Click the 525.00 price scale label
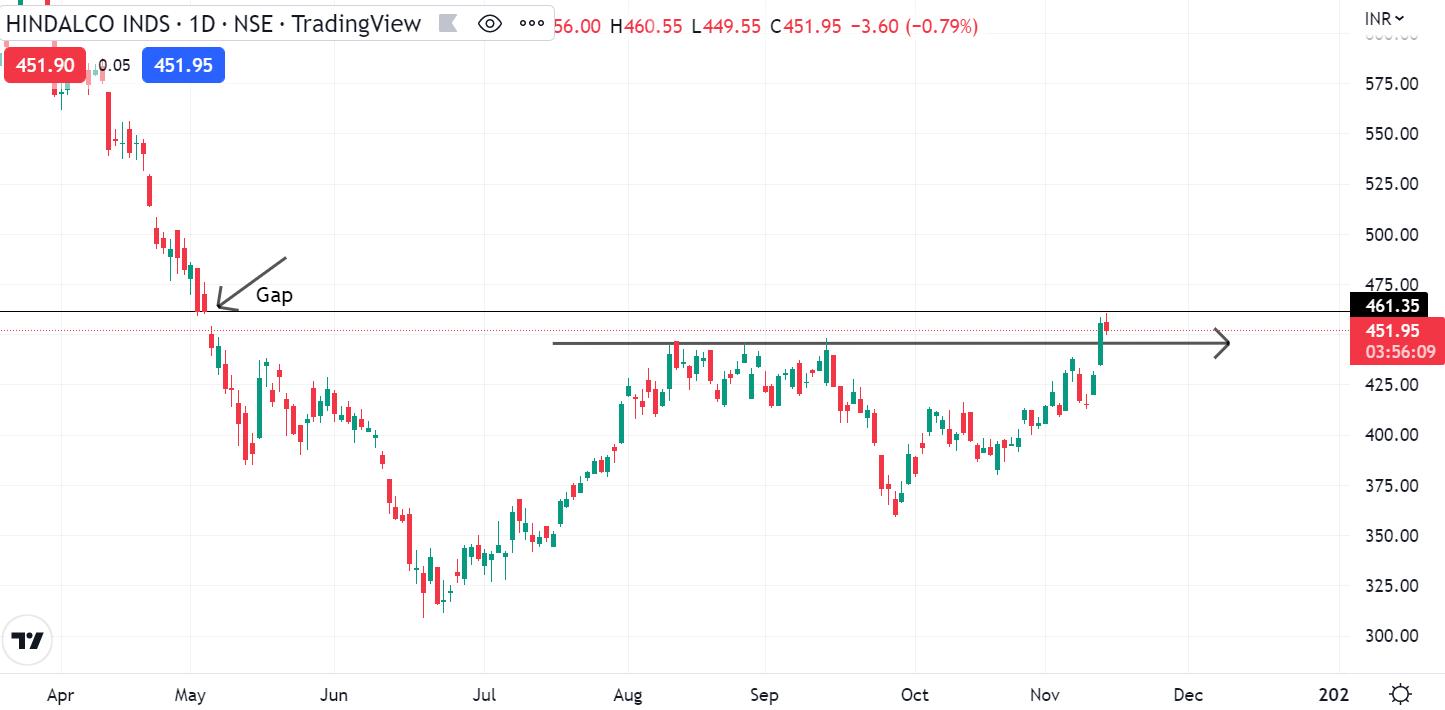1445x710 pixels. point(1391,183)
